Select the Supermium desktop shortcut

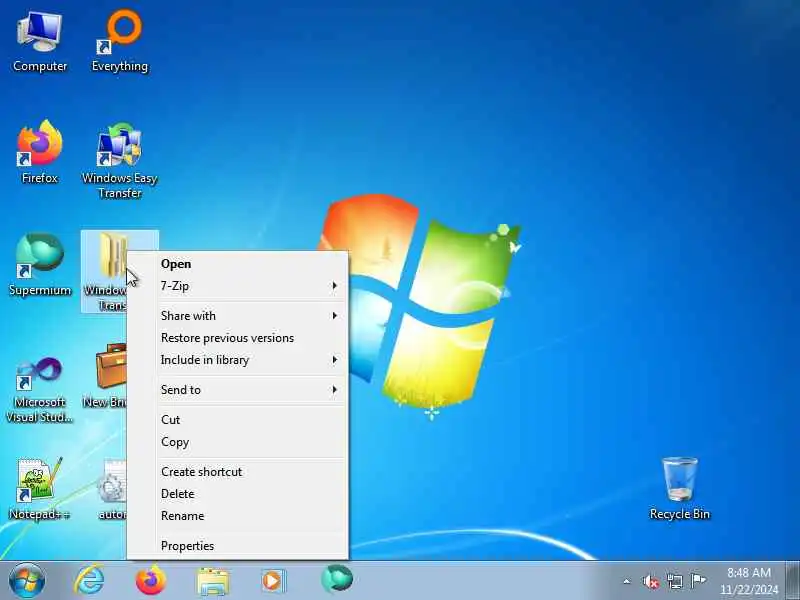(40, 264)
